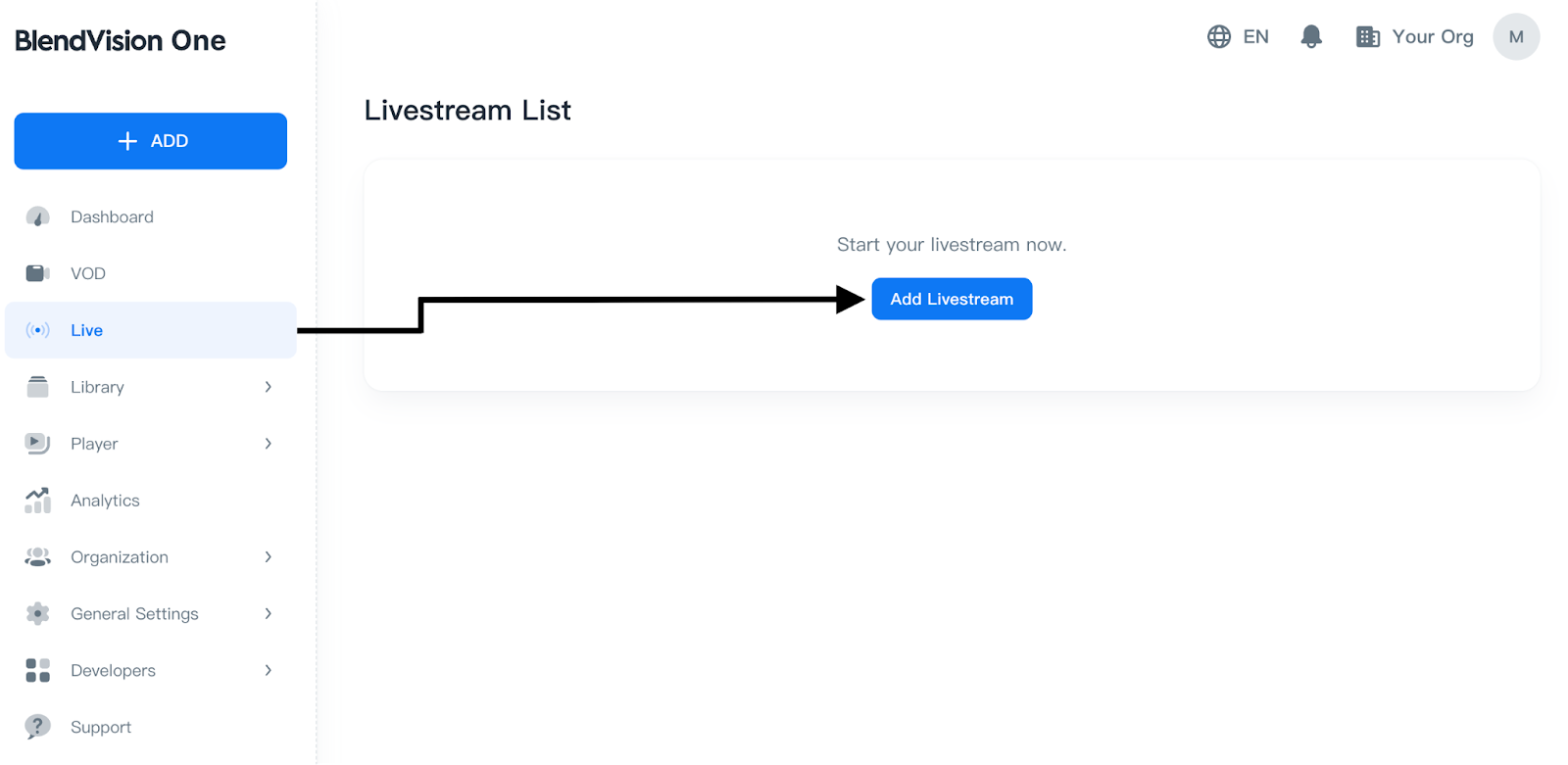Click the Library stack icon
This screenshot has width=1568, height=765.
point(37,387)
